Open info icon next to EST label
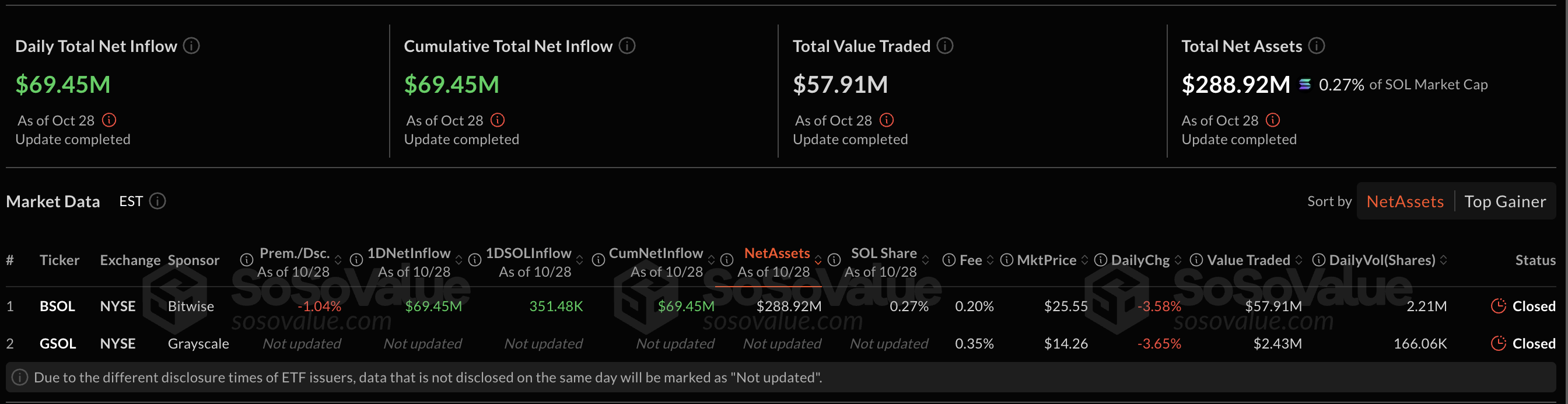This screenshot has width=1568, height=404. 157,201
